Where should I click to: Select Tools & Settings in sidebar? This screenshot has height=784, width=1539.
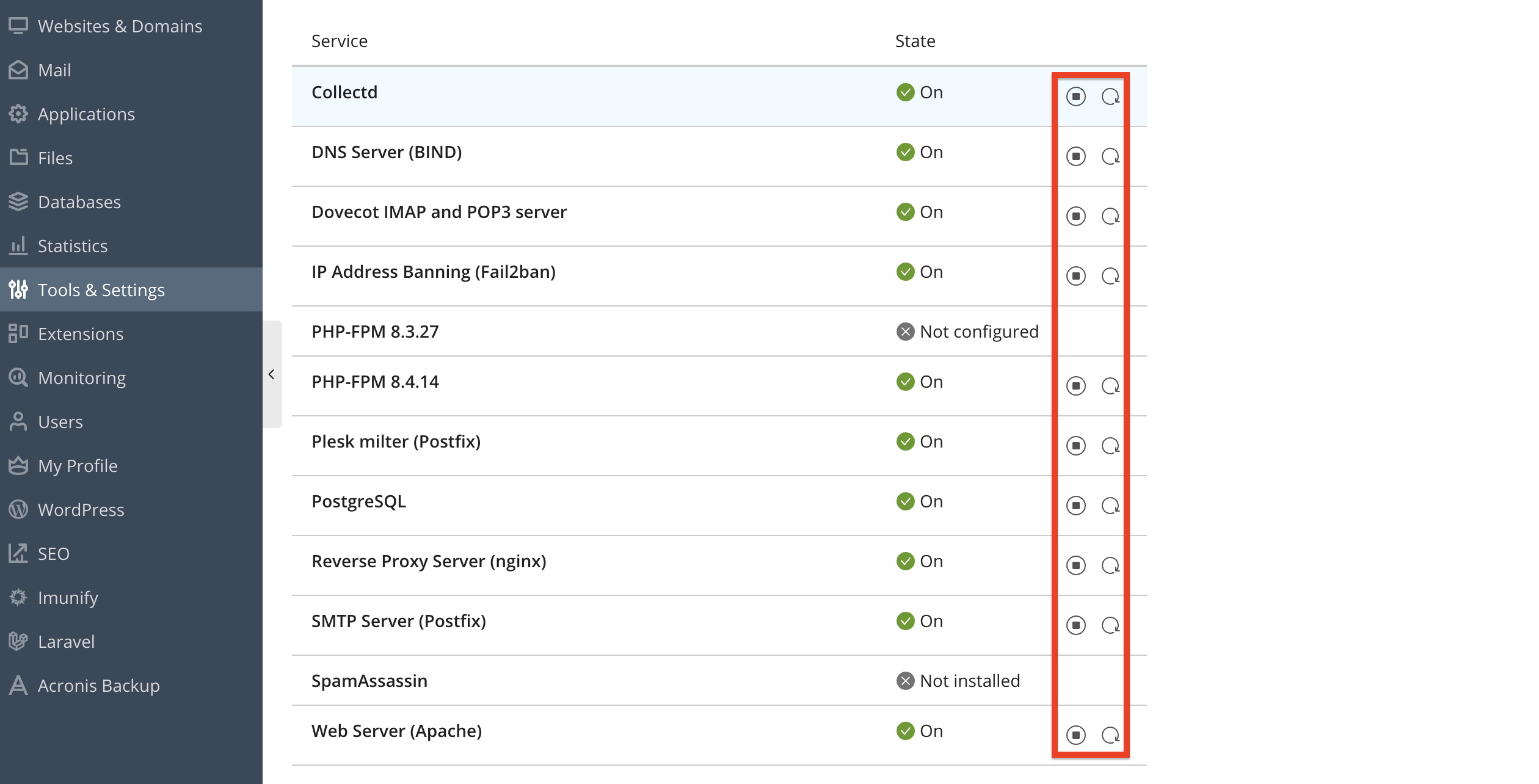pos(131,290)
